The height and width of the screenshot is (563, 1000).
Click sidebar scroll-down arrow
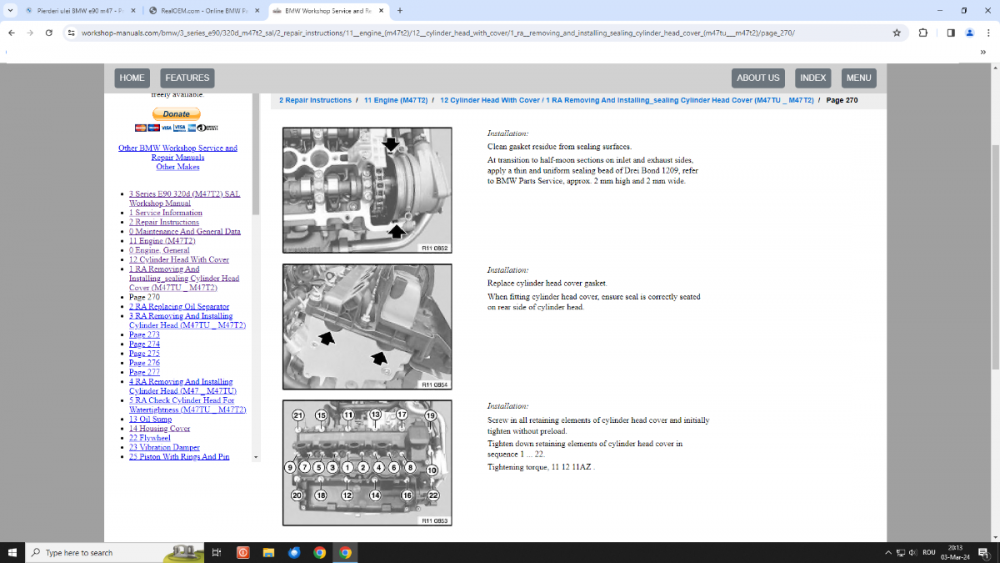coord(256,457)
